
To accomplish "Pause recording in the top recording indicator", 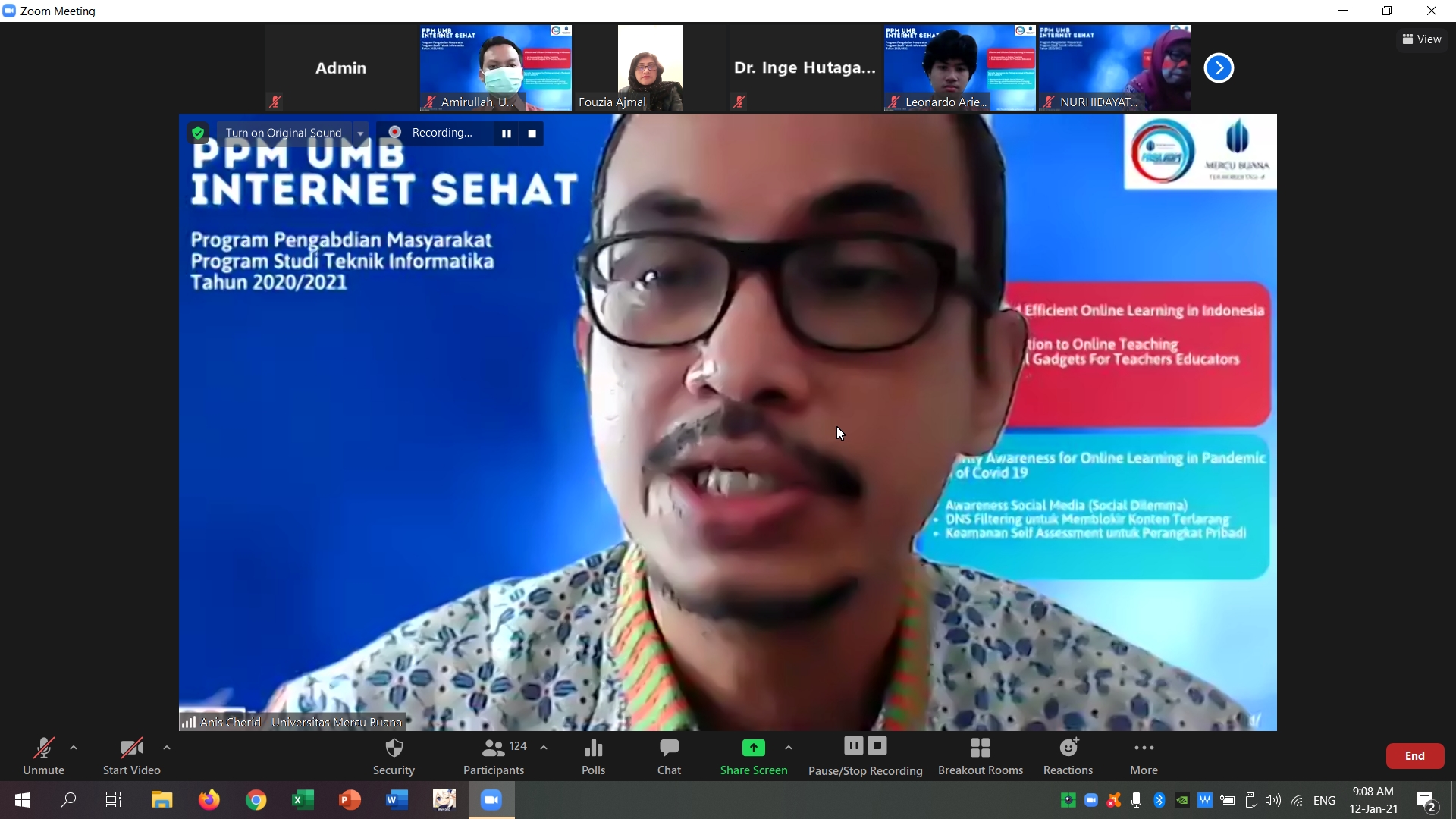I will [x=506, y=133].
